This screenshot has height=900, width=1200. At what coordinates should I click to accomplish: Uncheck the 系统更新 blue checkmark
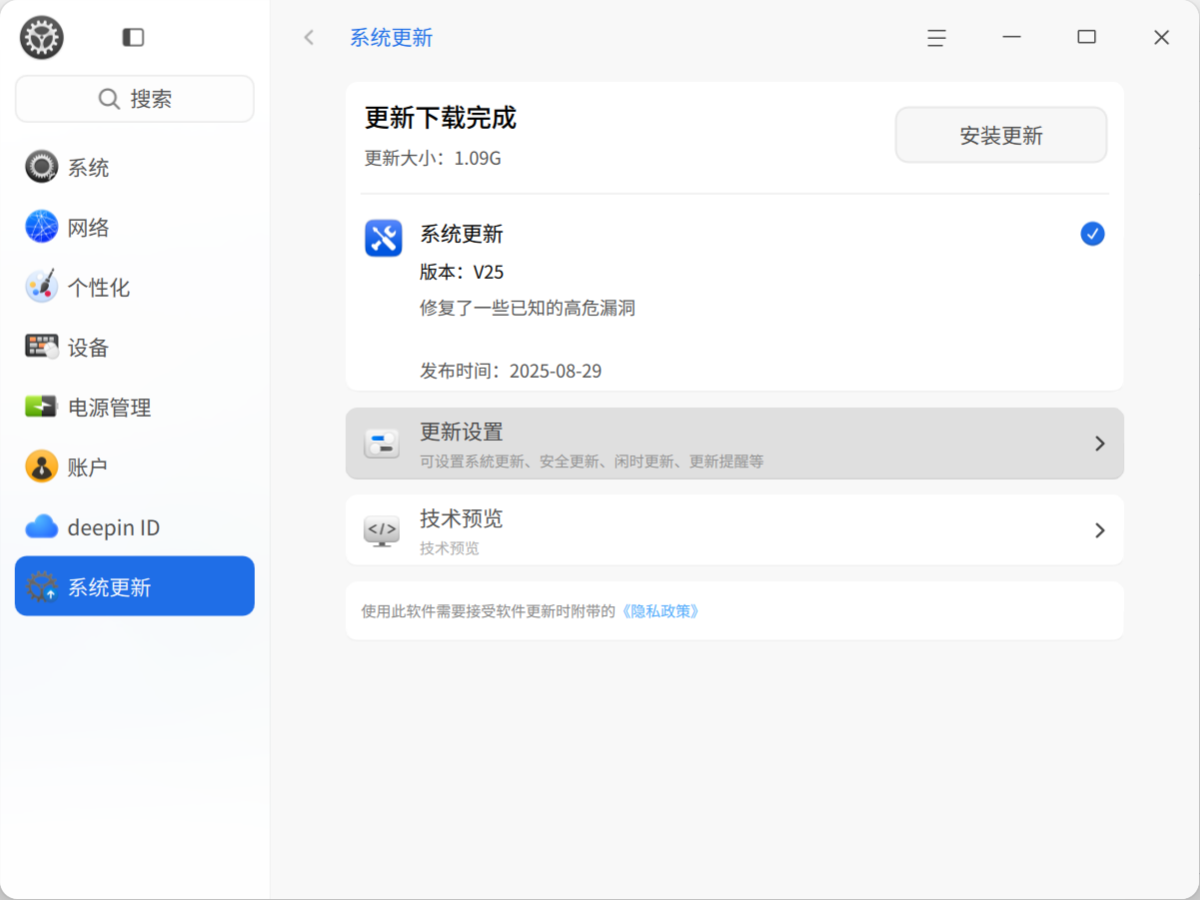[x=1093, y=234]
